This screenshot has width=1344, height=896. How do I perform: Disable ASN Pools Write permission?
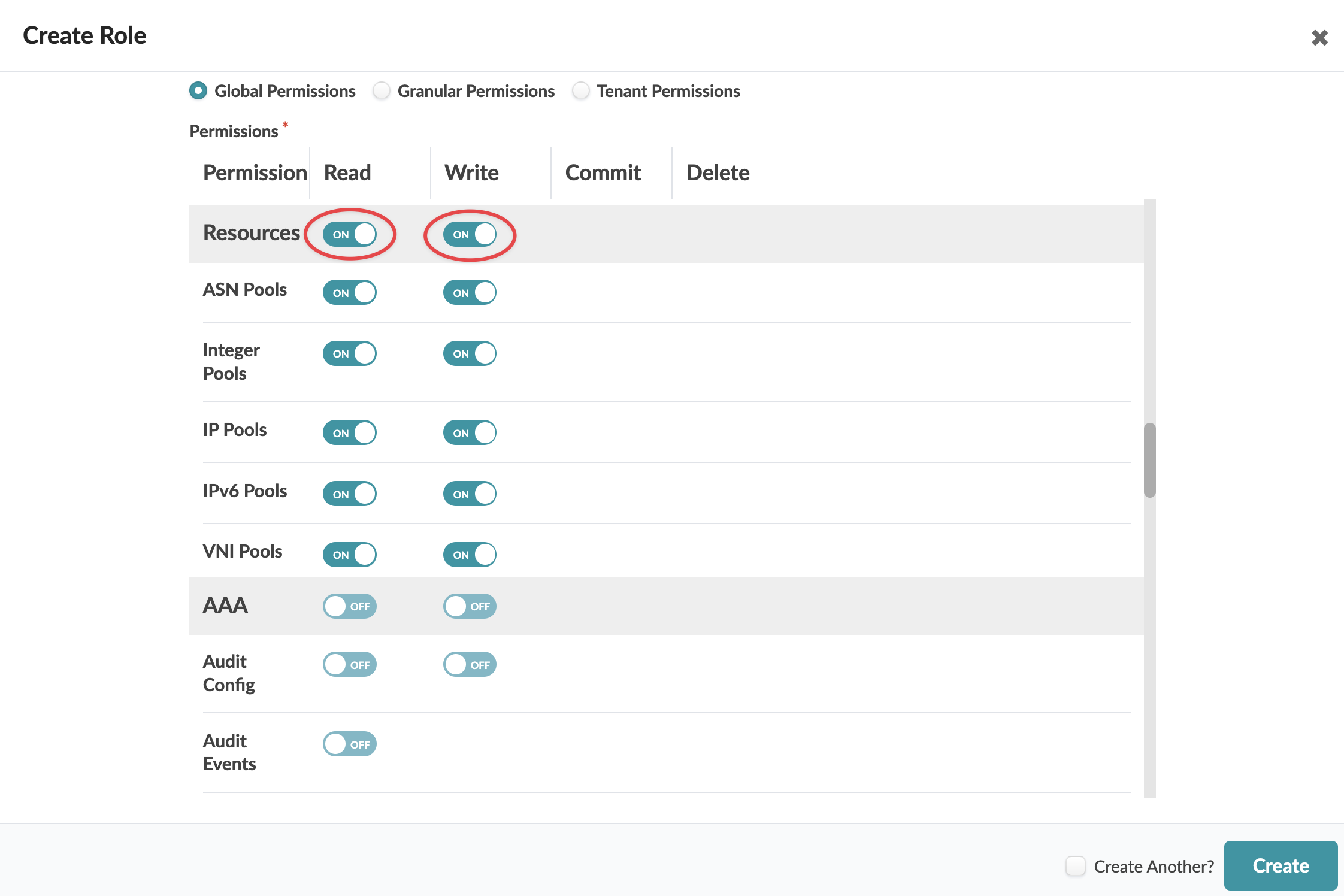pyautogui.click(x=470, y=293)
